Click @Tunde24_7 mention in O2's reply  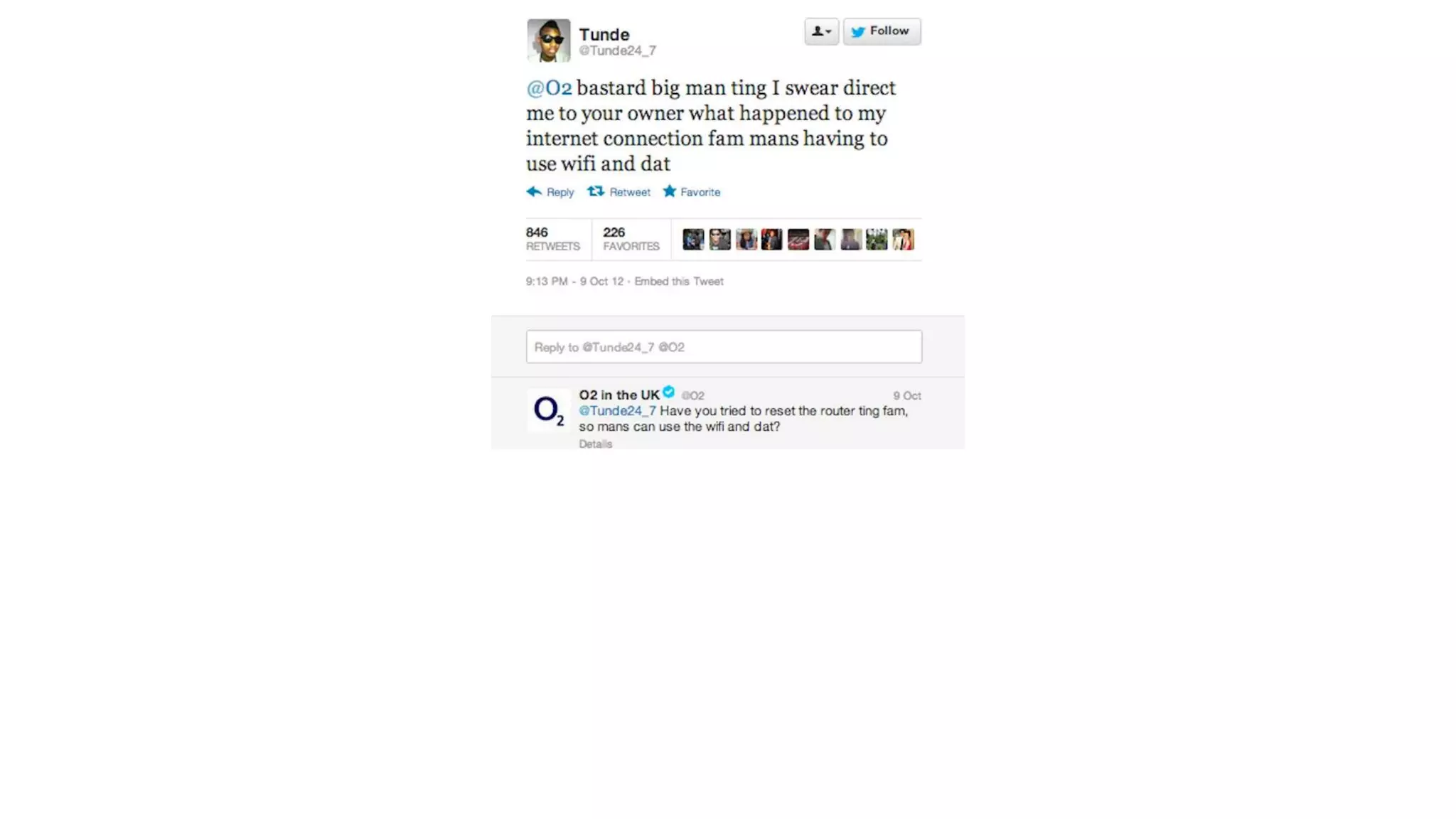click(617, 411)
